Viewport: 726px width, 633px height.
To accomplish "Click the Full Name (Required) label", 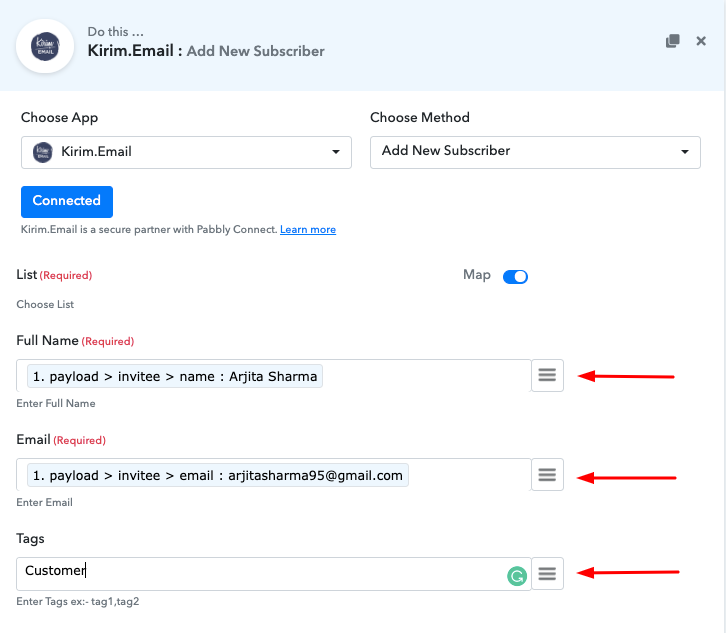I will (x=75, y=341).
